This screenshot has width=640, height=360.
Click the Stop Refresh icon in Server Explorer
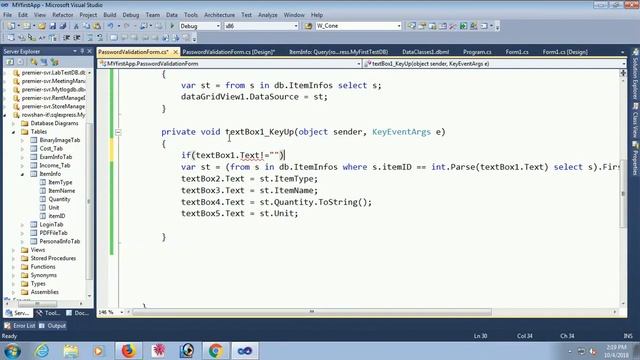[20, 62]
